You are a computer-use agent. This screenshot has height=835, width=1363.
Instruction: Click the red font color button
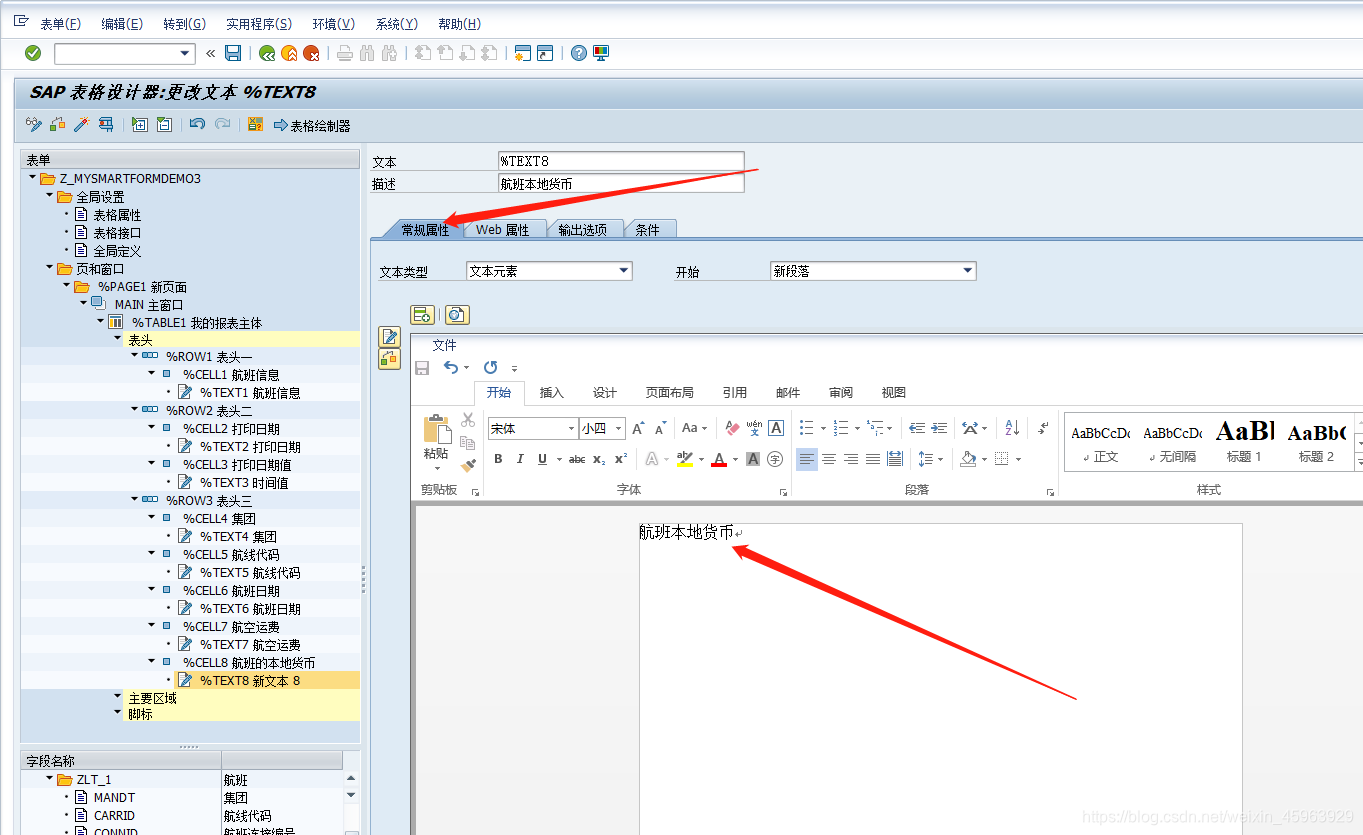pyautogui.click(x=719, y=459)
